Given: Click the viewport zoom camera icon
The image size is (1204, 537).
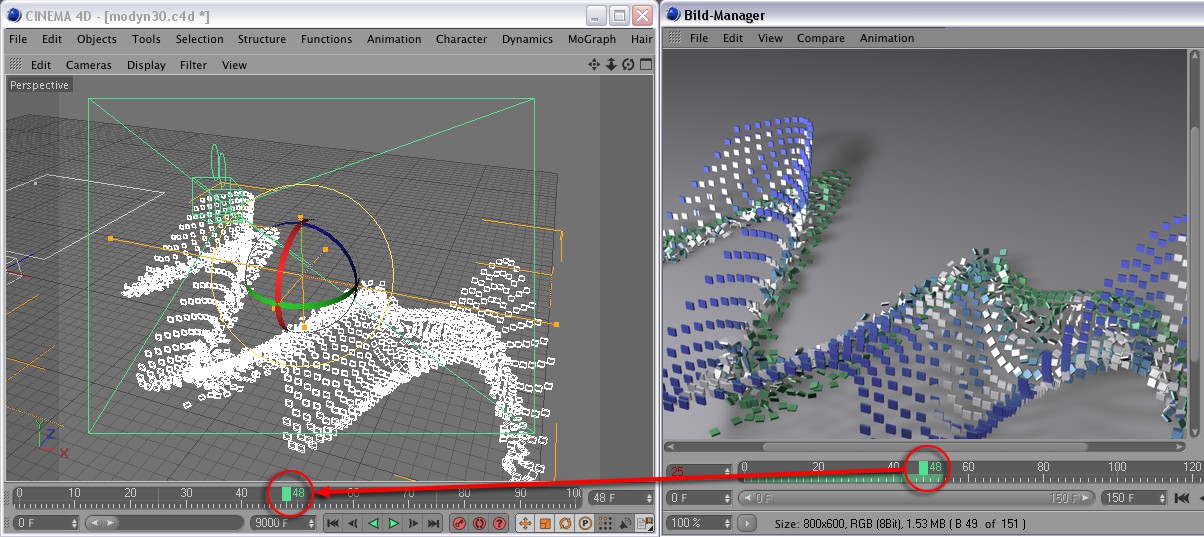Looking at the screenshot, I should pyautogui.click(x=611, y=64).
